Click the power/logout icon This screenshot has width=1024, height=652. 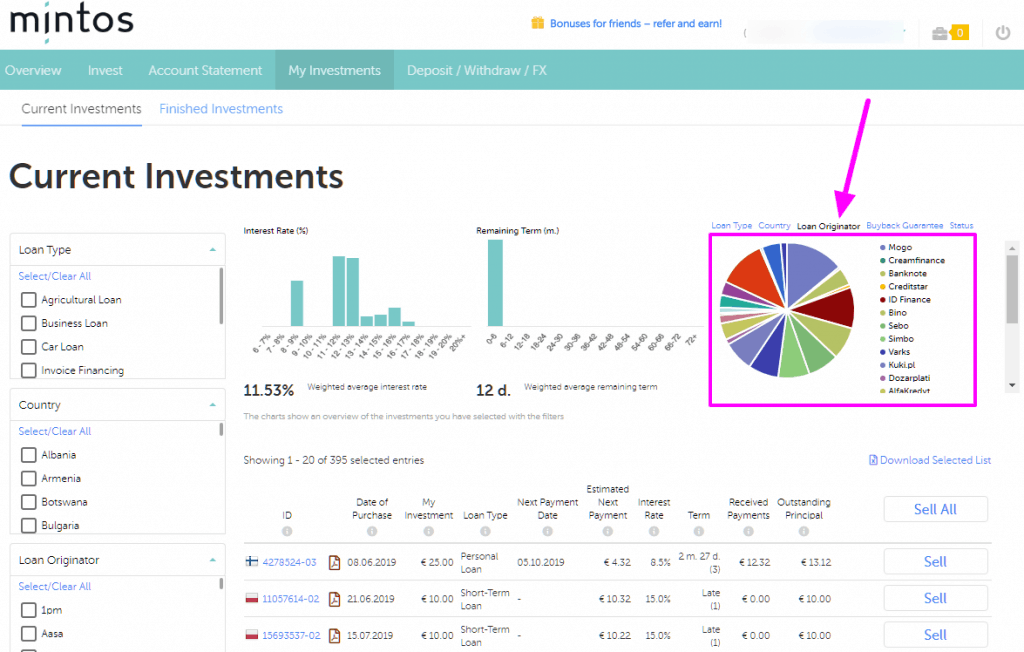(1002, 31)
